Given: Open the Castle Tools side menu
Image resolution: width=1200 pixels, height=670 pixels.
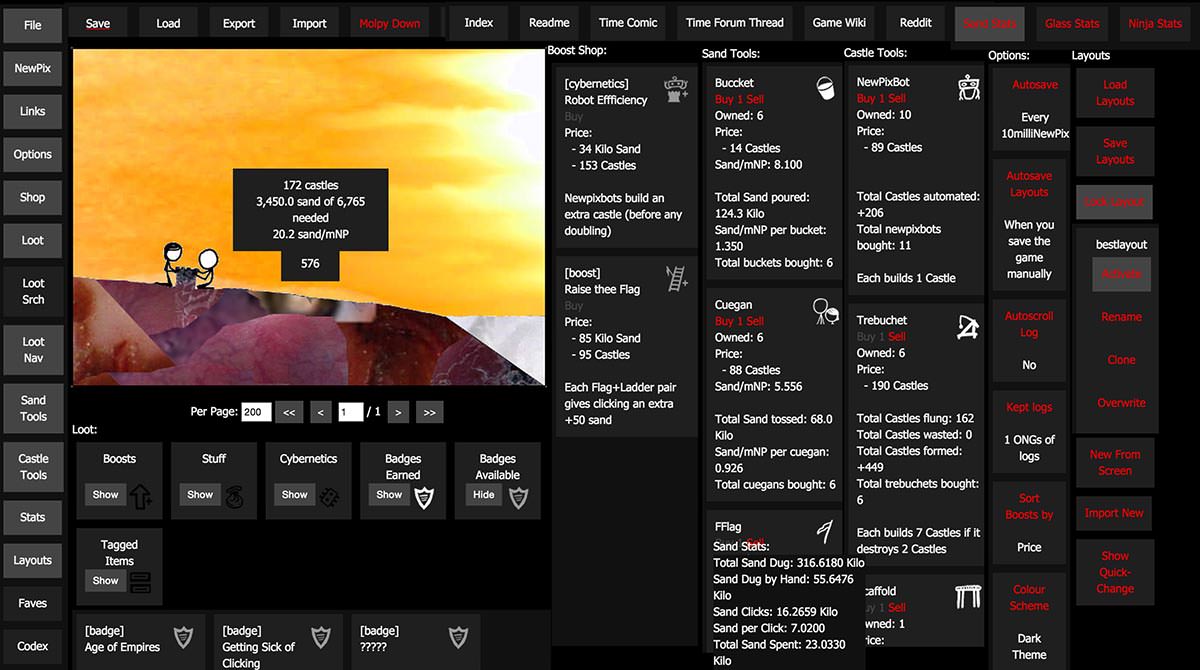Looking at the screenshot, I should tap(33, 467).
